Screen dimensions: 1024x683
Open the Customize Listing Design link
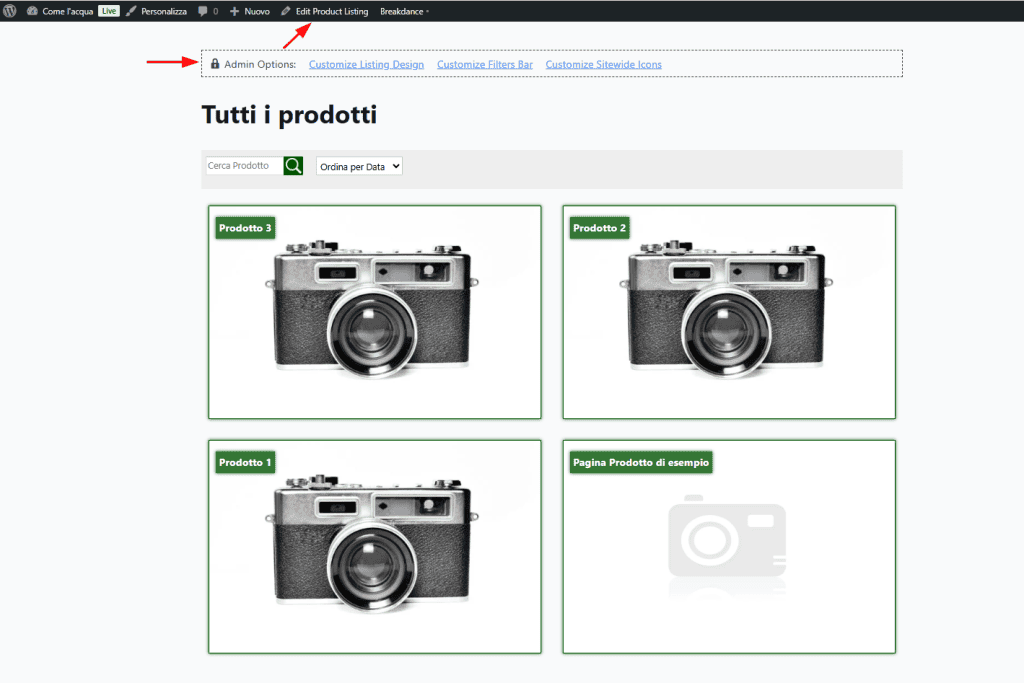pos(366,63)
